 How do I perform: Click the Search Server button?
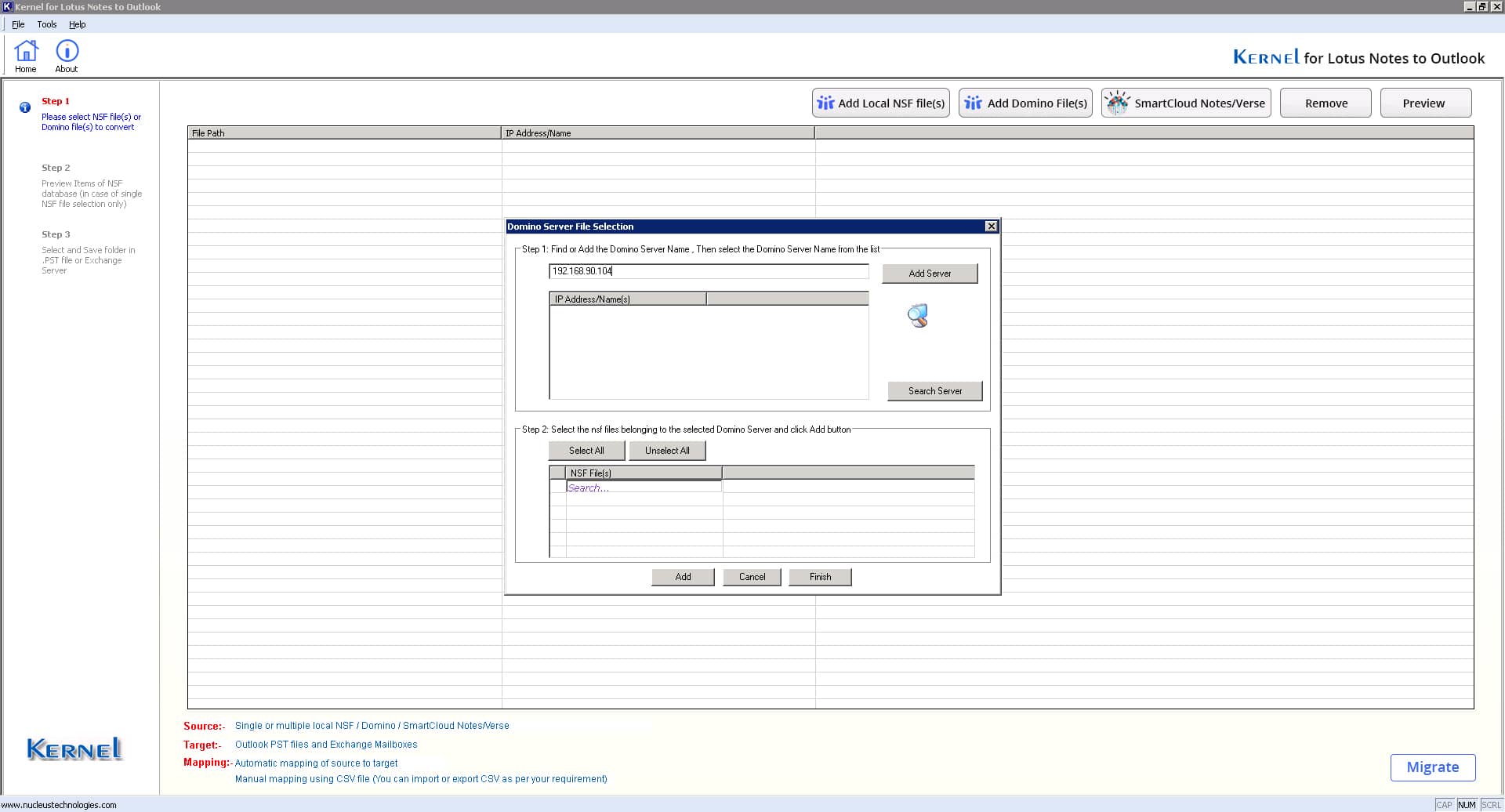934,391
